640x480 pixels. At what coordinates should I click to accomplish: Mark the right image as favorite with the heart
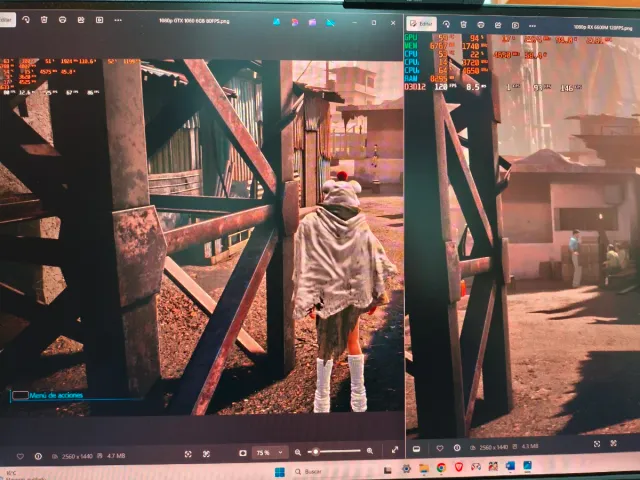(x=440, y=448)
